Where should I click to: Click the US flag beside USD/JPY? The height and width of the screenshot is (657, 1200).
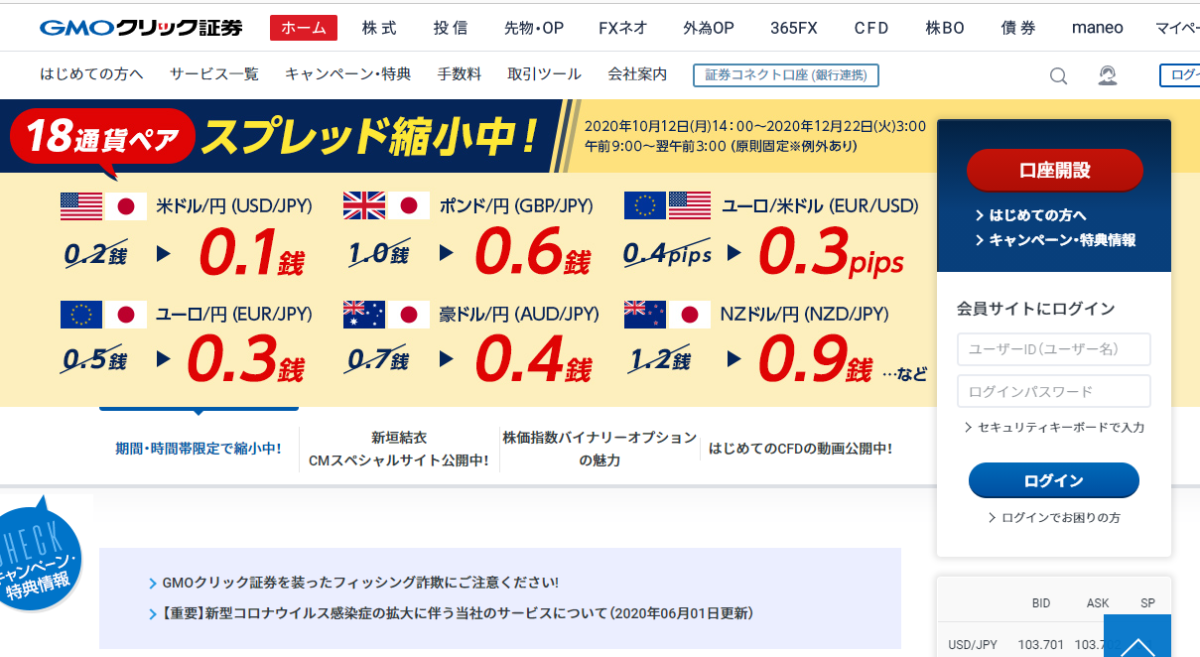83,204
